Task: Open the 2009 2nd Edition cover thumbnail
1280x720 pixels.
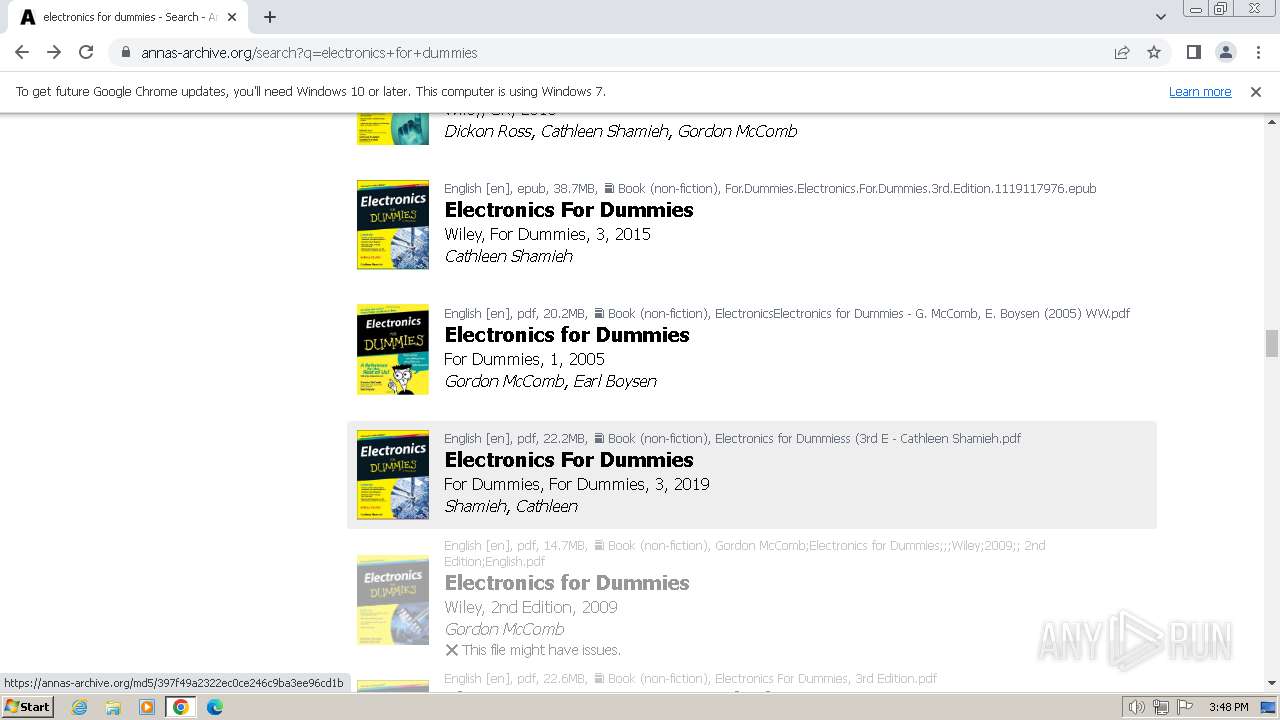Action: 393,600
